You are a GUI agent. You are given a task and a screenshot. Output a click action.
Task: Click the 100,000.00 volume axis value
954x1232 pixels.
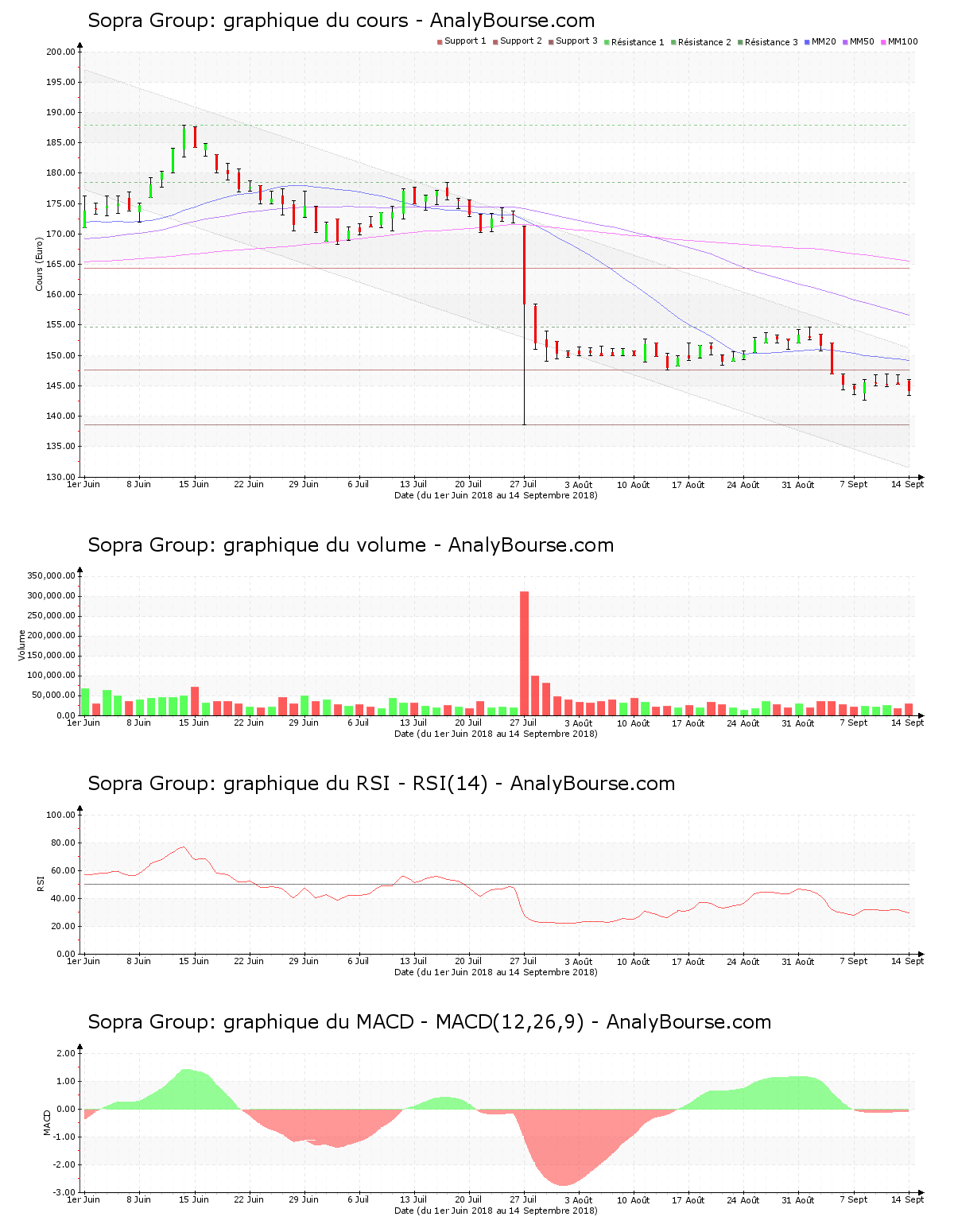click(51, 676)
